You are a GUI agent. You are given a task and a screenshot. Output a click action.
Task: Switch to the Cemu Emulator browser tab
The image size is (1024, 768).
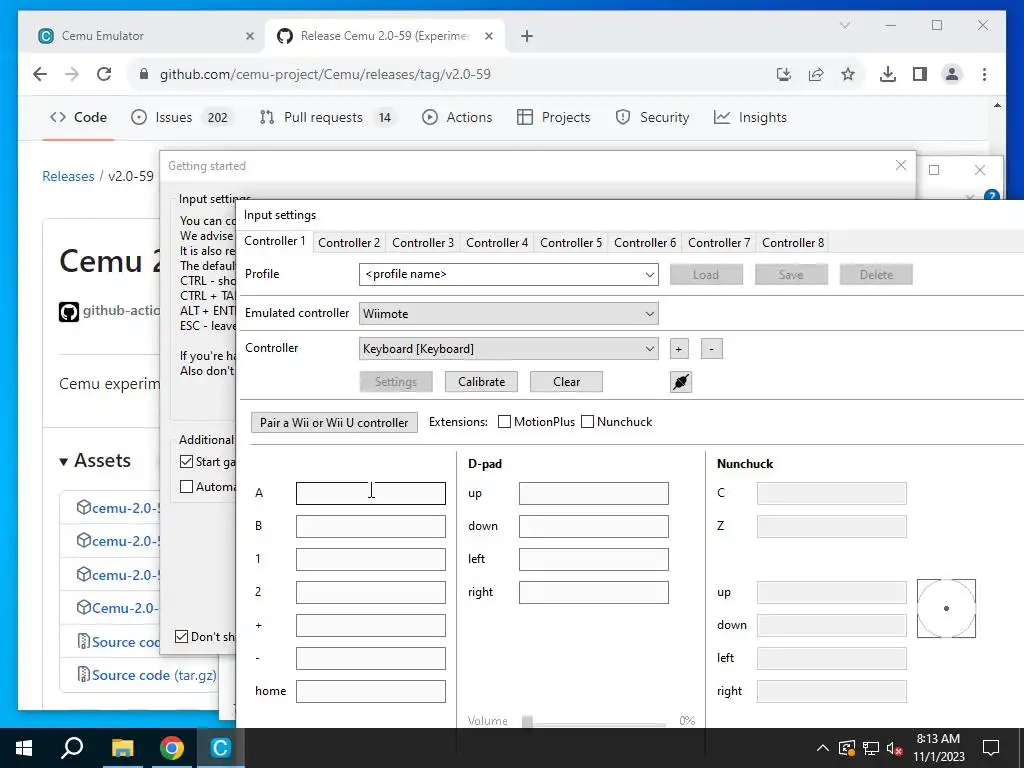pos(146,36)
